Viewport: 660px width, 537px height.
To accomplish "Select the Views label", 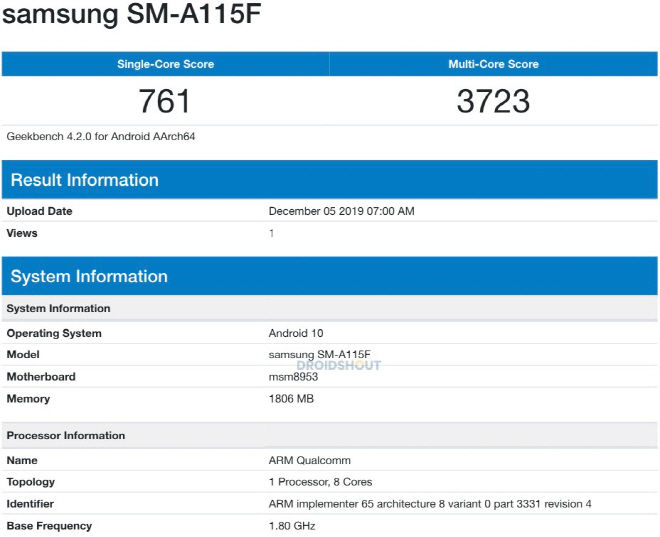I will [22, 233].
